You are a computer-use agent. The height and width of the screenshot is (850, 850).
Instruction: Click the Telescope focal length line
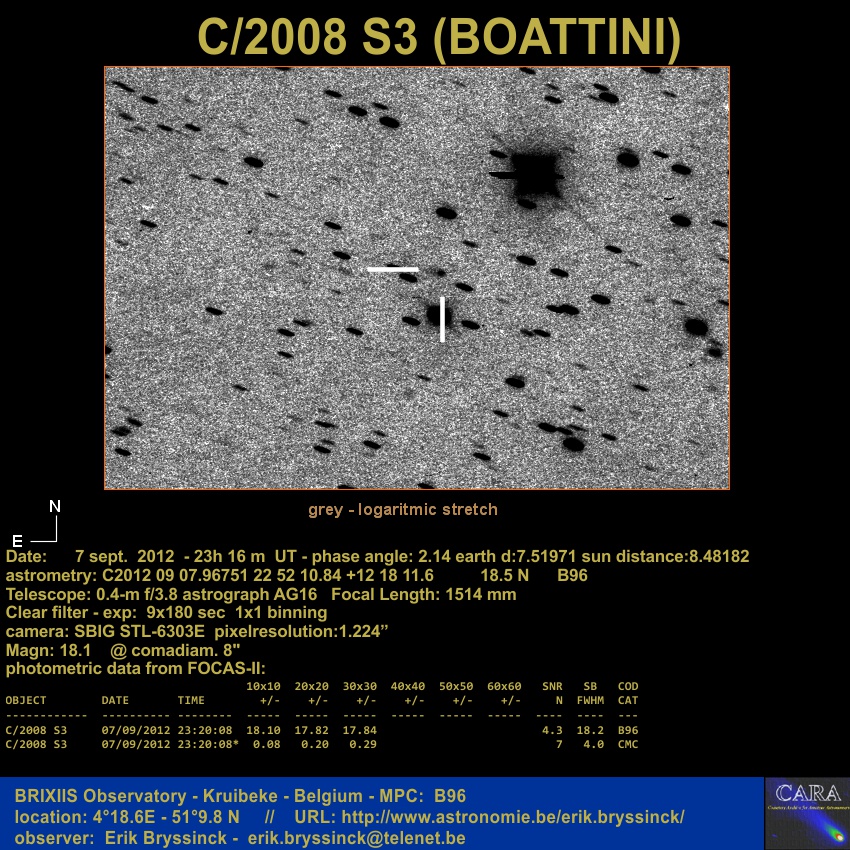(260, 594)
